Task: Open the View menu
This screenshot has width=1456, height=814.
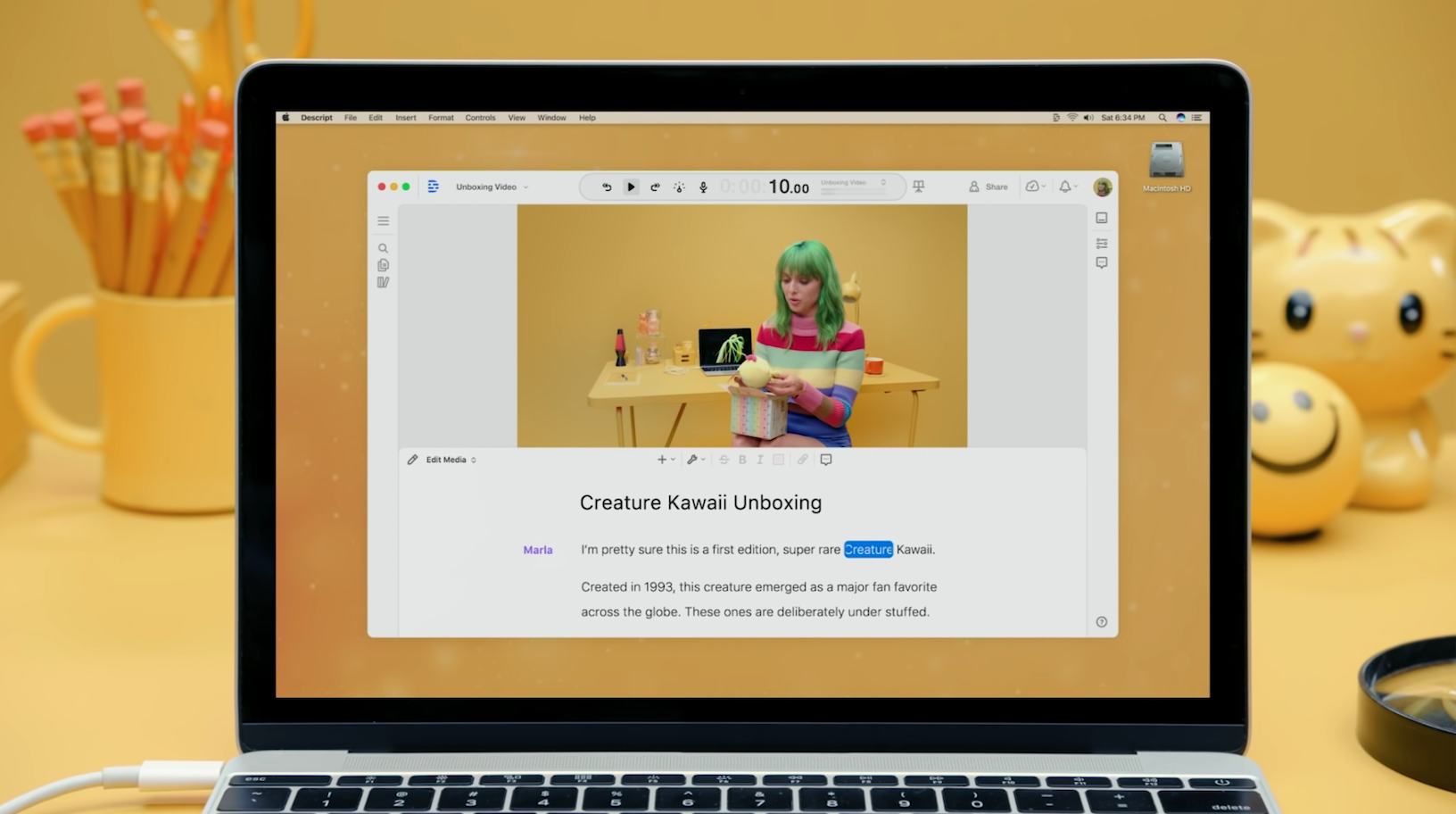Action: 517,118
